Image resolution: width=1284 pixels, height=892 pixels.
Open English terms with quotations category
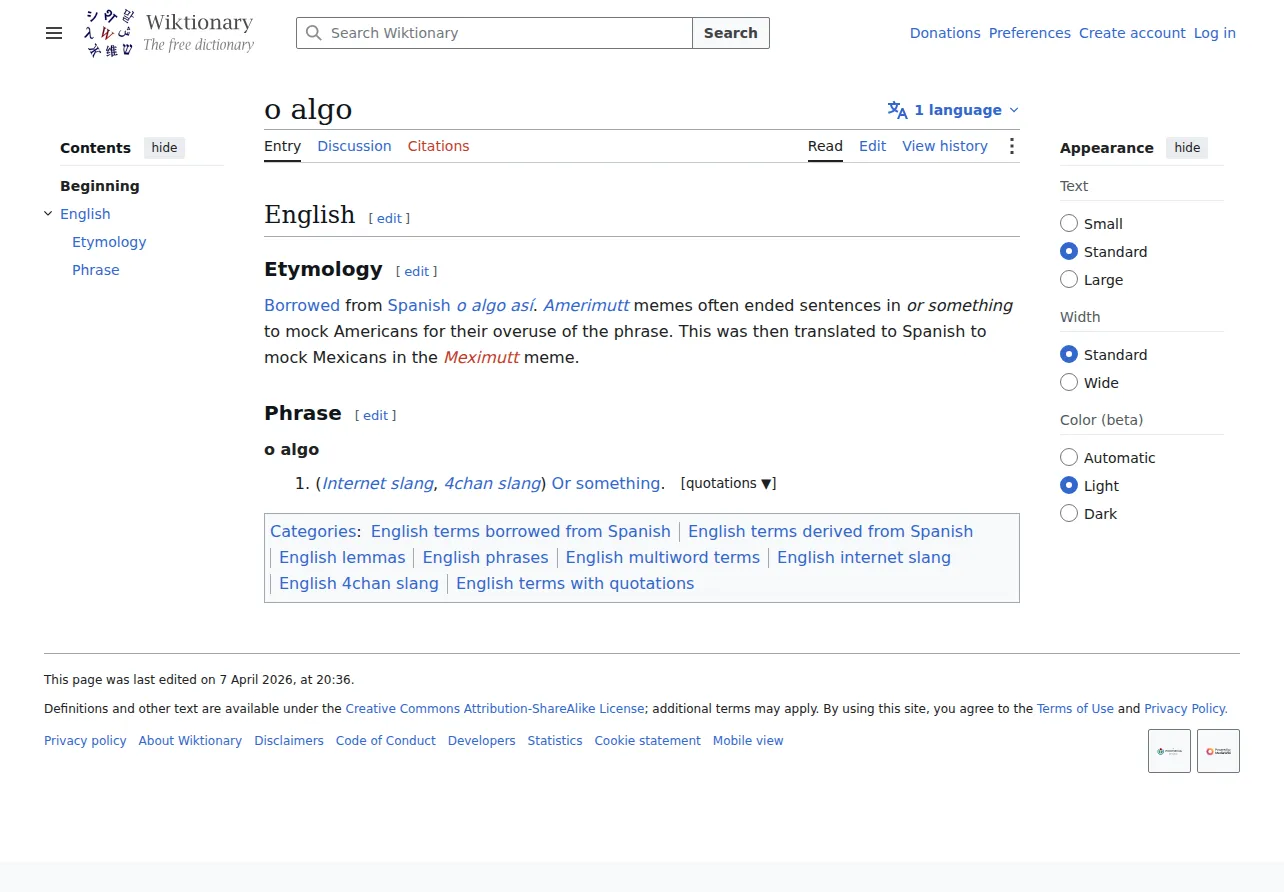coord(575,583)
